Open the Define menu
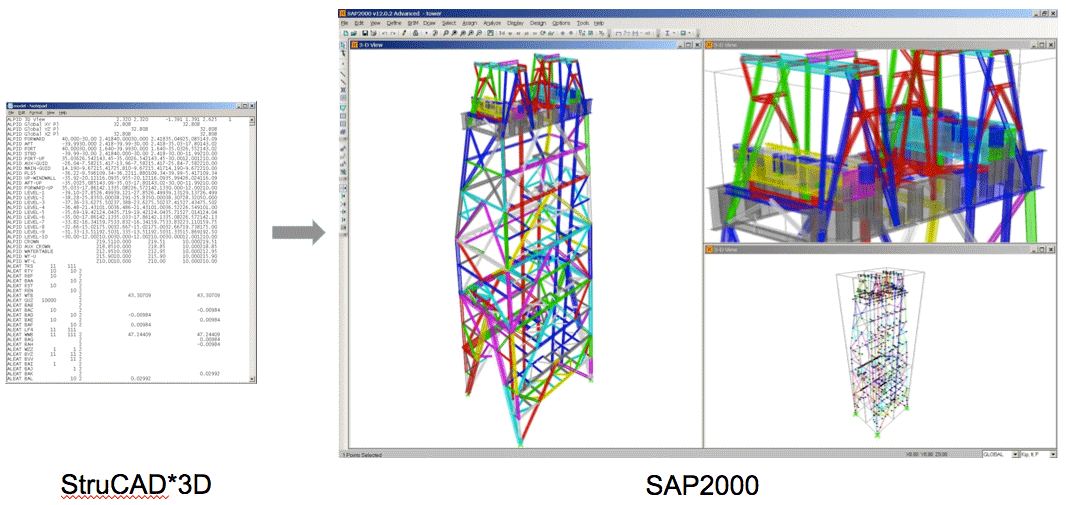Screen dimensions: 1066x505 (394, 23)
